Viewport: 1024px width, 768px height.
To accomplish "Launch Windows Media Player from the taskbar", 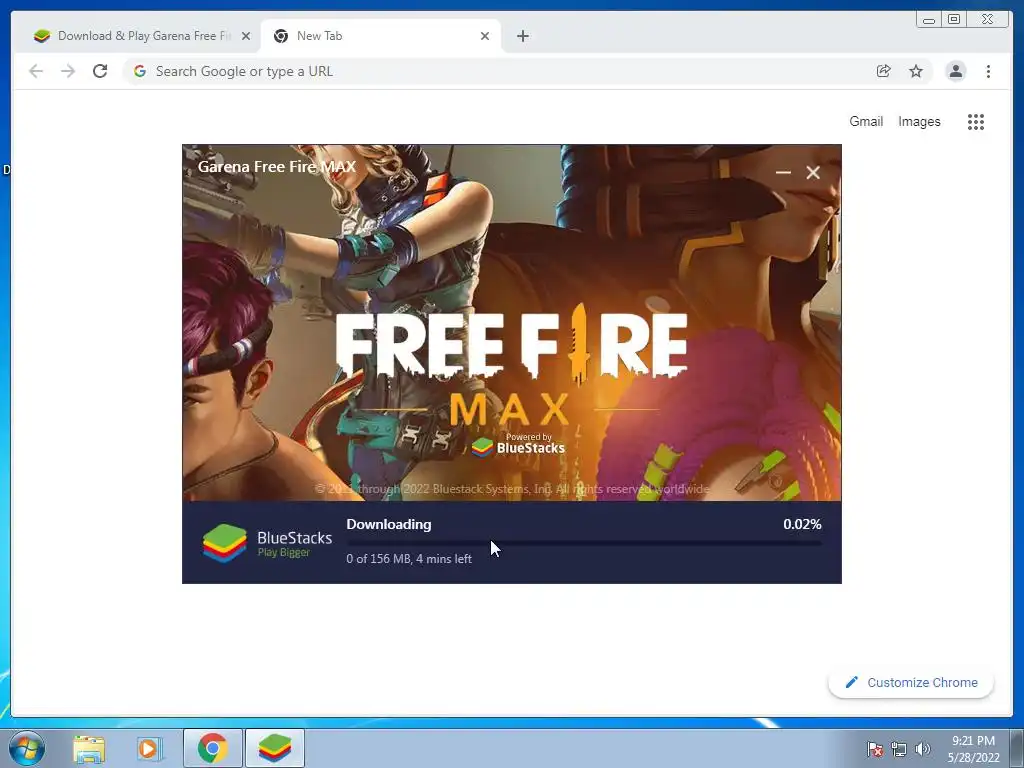I will pyautogui.click(x=149, y=748).
